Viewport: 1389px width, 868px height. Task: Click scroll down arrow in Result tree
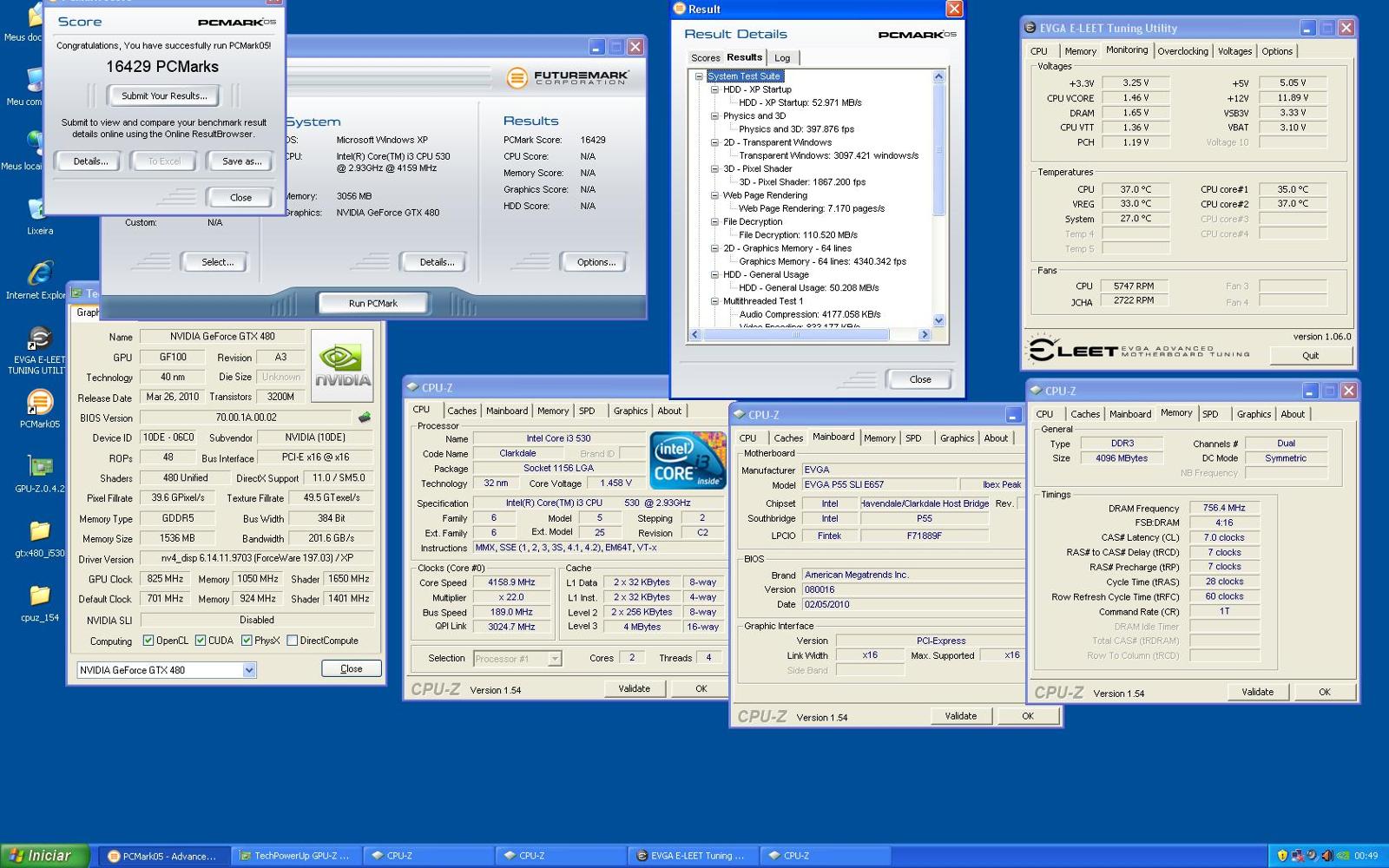coord(938,320)
